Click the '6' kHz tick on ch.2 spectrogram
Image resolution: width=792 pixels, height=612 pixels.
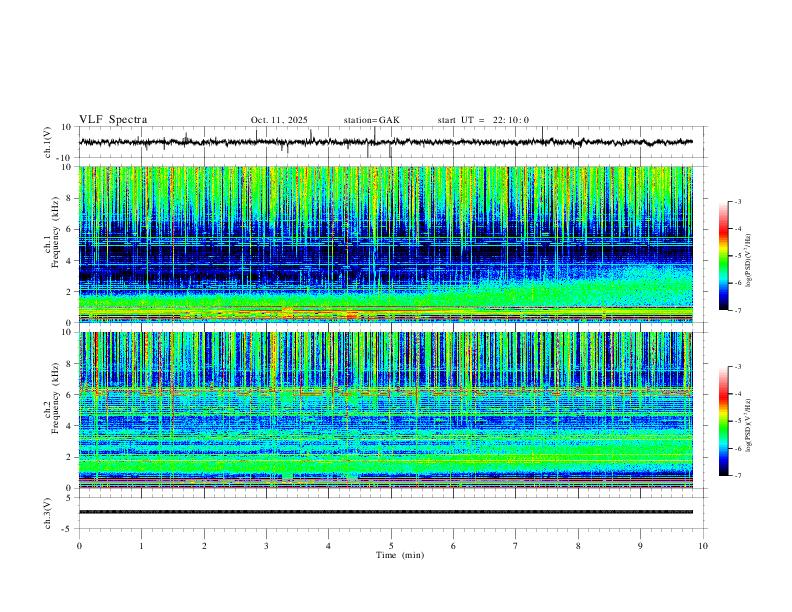70,395
